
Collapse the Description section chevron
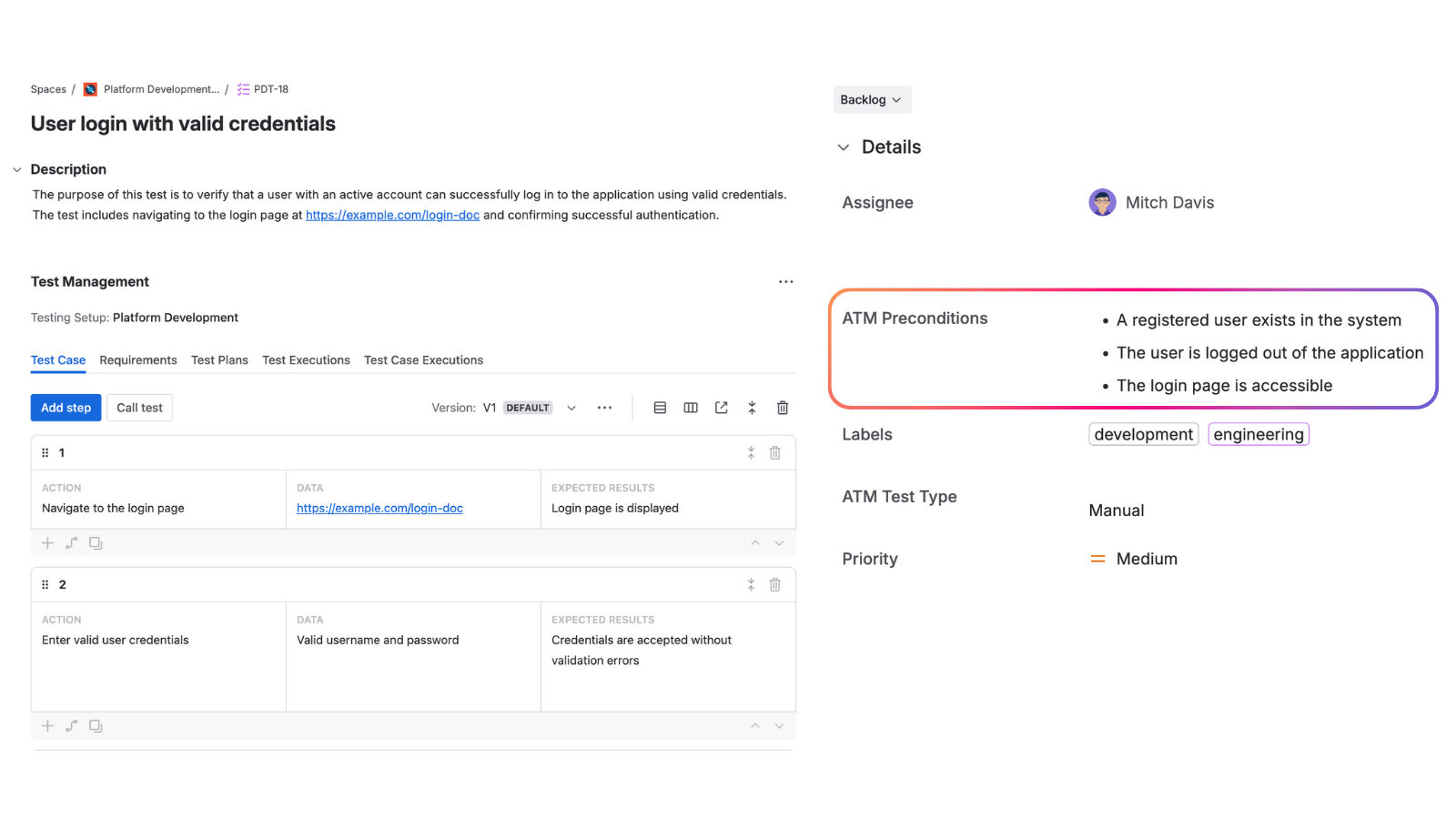click(x=16, y=169)
